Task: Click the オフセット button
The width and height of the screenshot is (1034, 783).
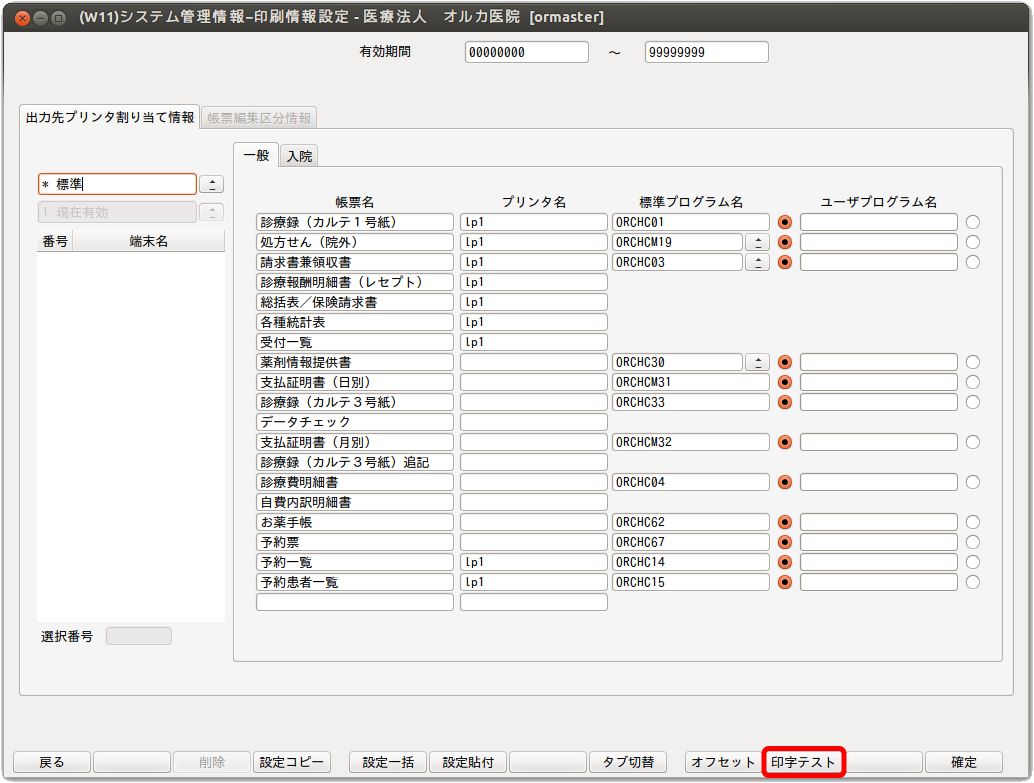Action: pyautogui.click(x=723, y=762)
